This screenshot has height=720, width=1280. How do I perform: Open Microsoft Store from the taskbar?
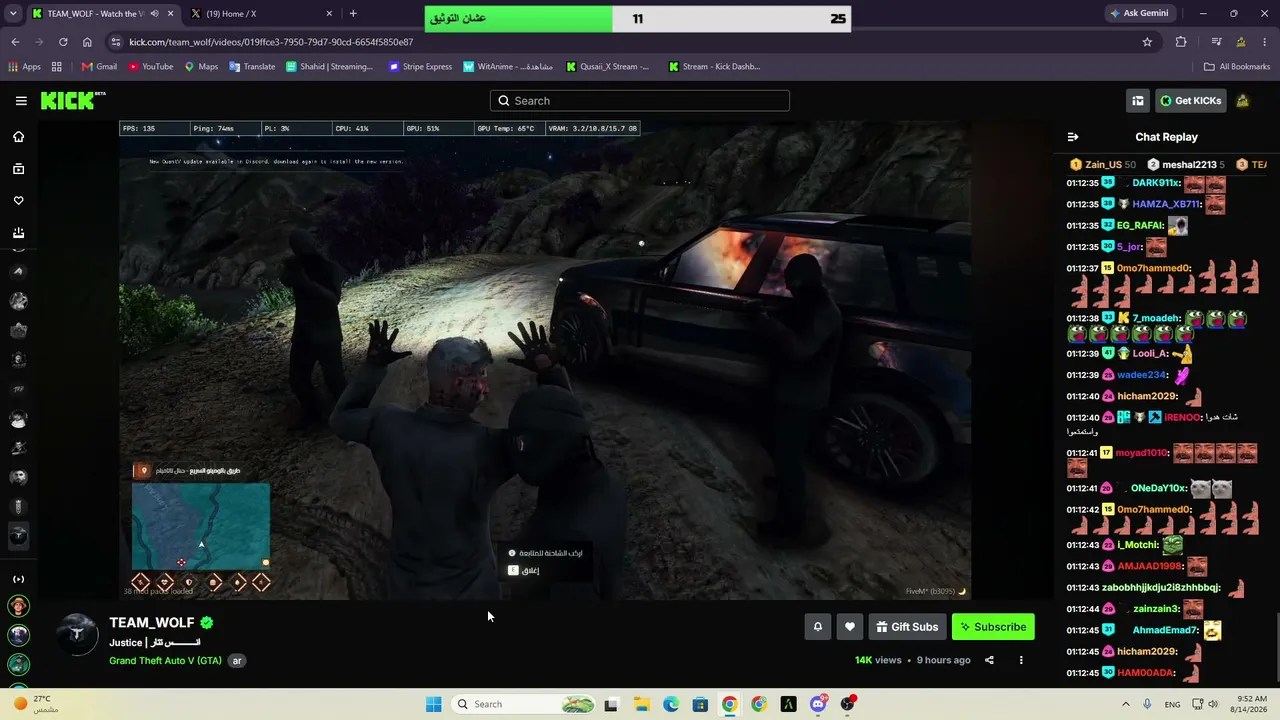tap(700, 704)
